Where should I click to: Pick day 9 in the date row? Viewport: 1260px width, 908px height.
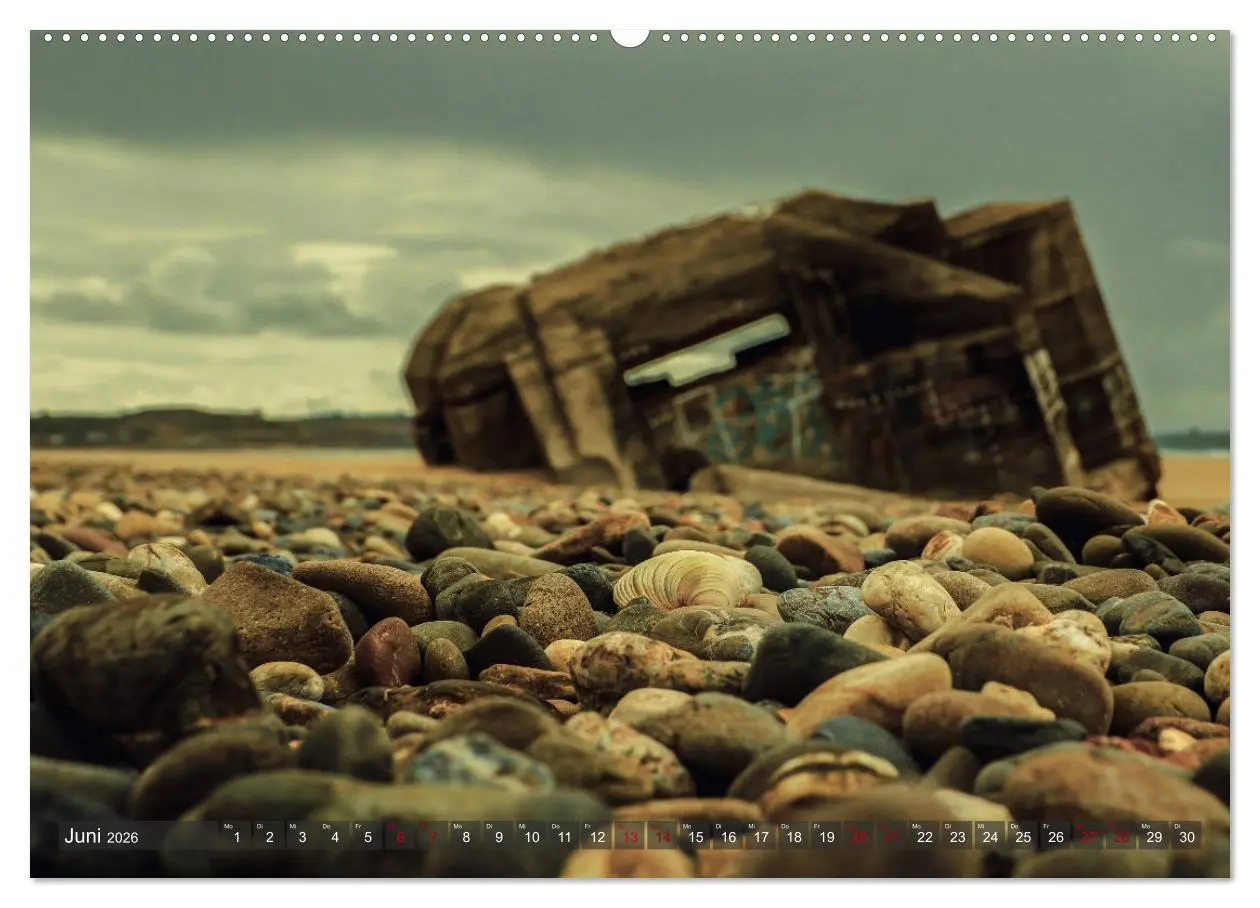pyautogui.click(x=498, y=837)
